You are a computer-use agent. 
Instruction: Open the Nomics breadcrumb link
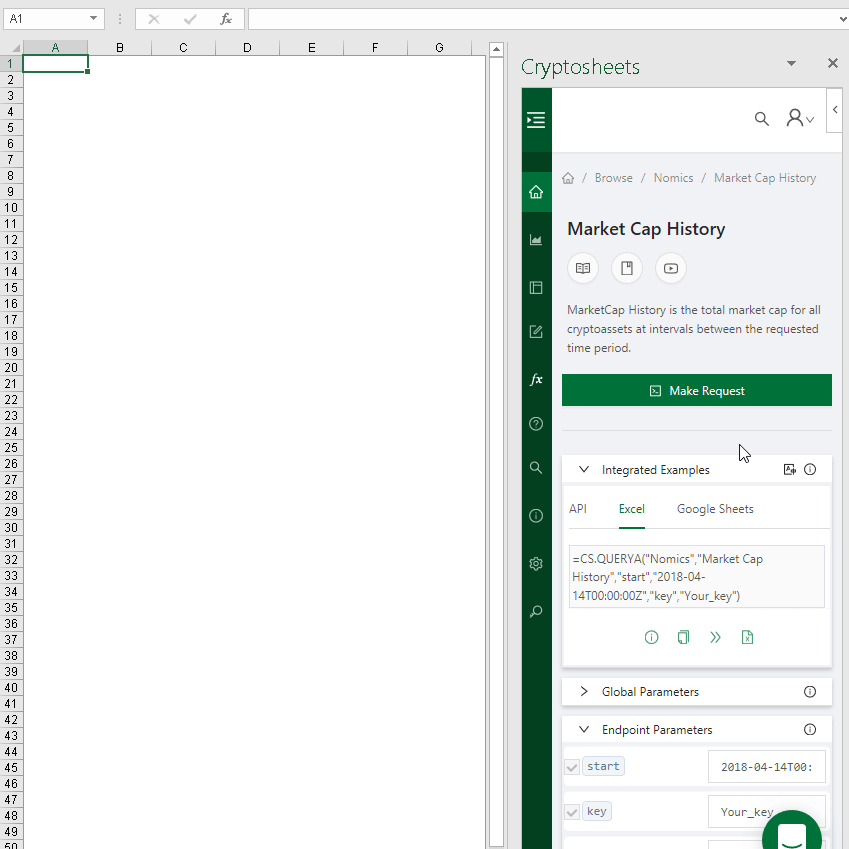(x=673, y=177)
